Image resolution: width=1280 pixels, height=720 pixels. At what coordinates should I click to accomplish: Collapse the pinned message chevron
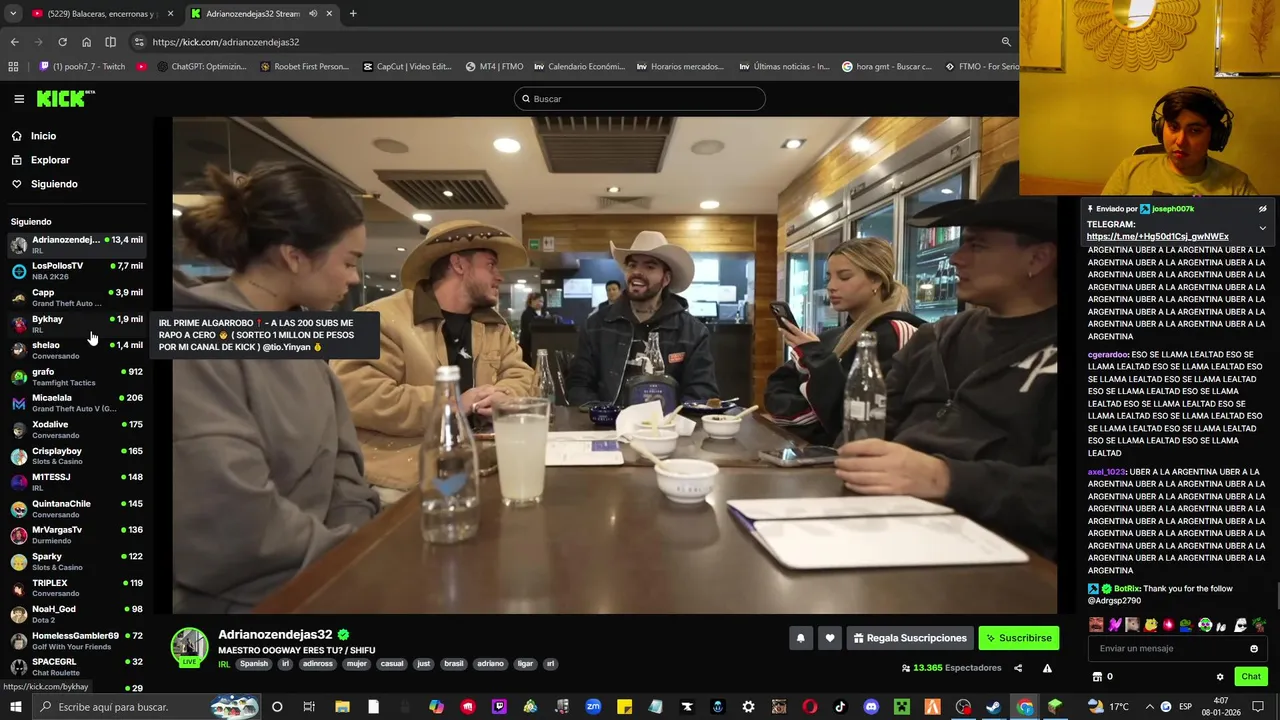(1262, 228)
